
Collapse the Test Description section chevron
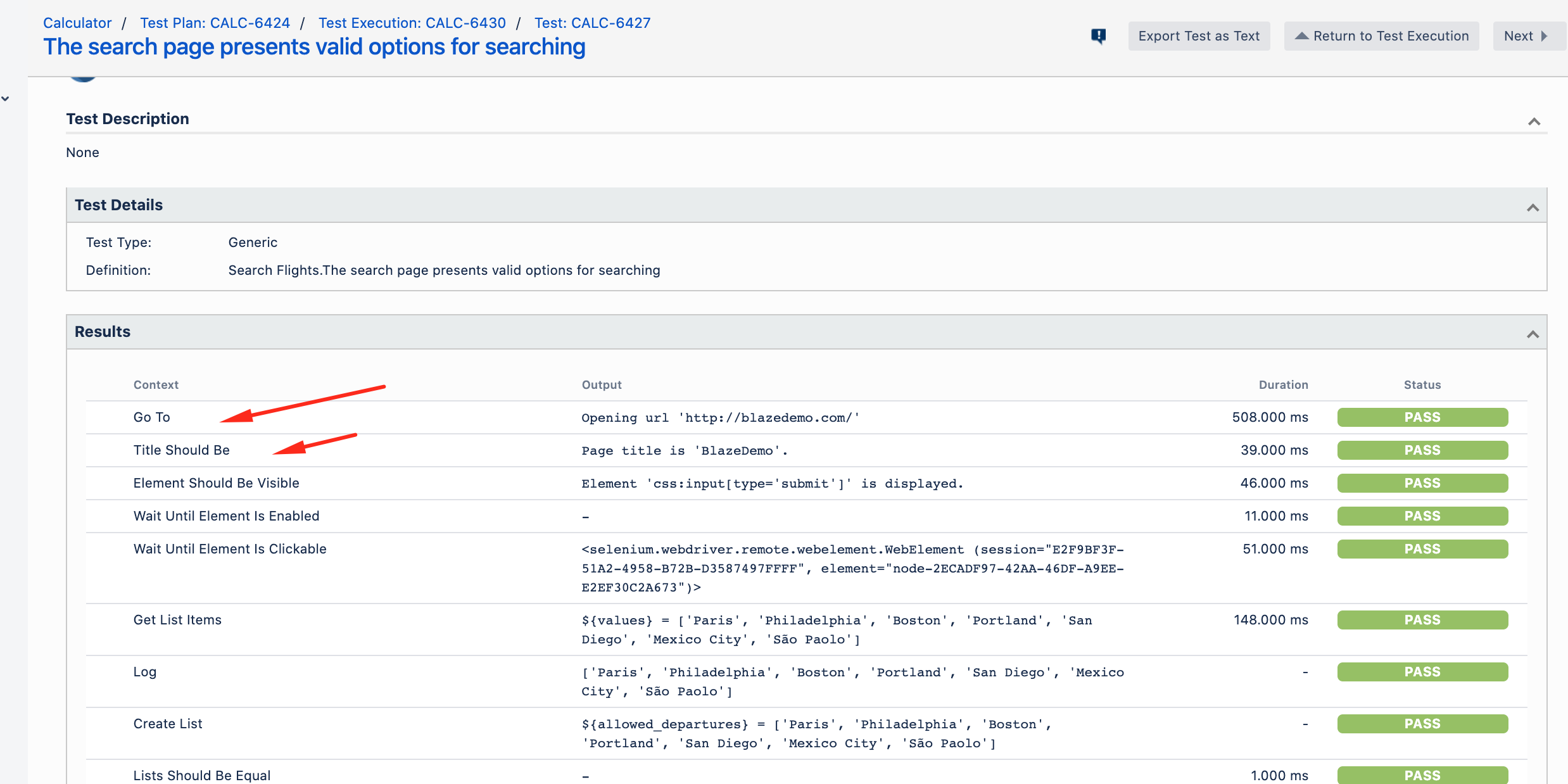[1534, 122]
